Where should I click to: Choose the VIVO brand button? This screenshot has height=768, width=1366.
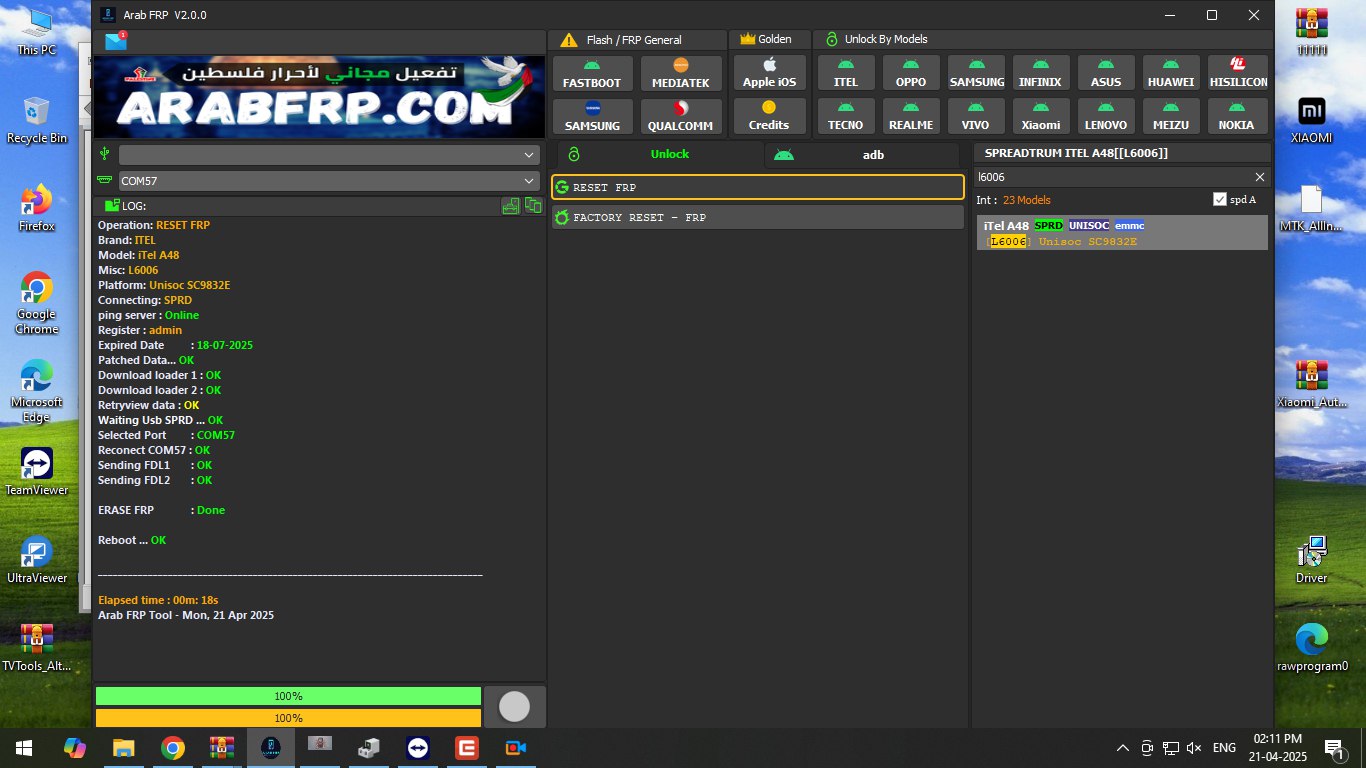(976, 116)
